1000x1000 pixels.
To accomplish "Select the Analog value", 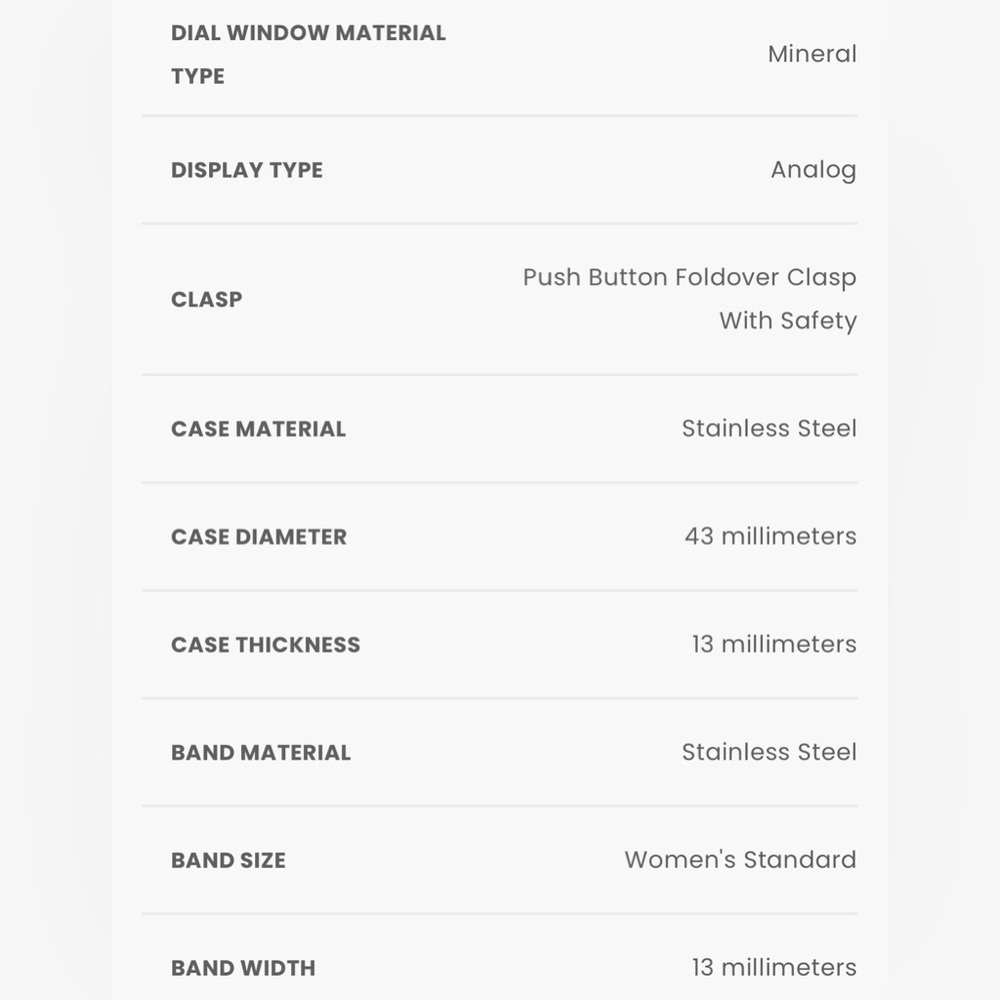I will coord(813,170).
